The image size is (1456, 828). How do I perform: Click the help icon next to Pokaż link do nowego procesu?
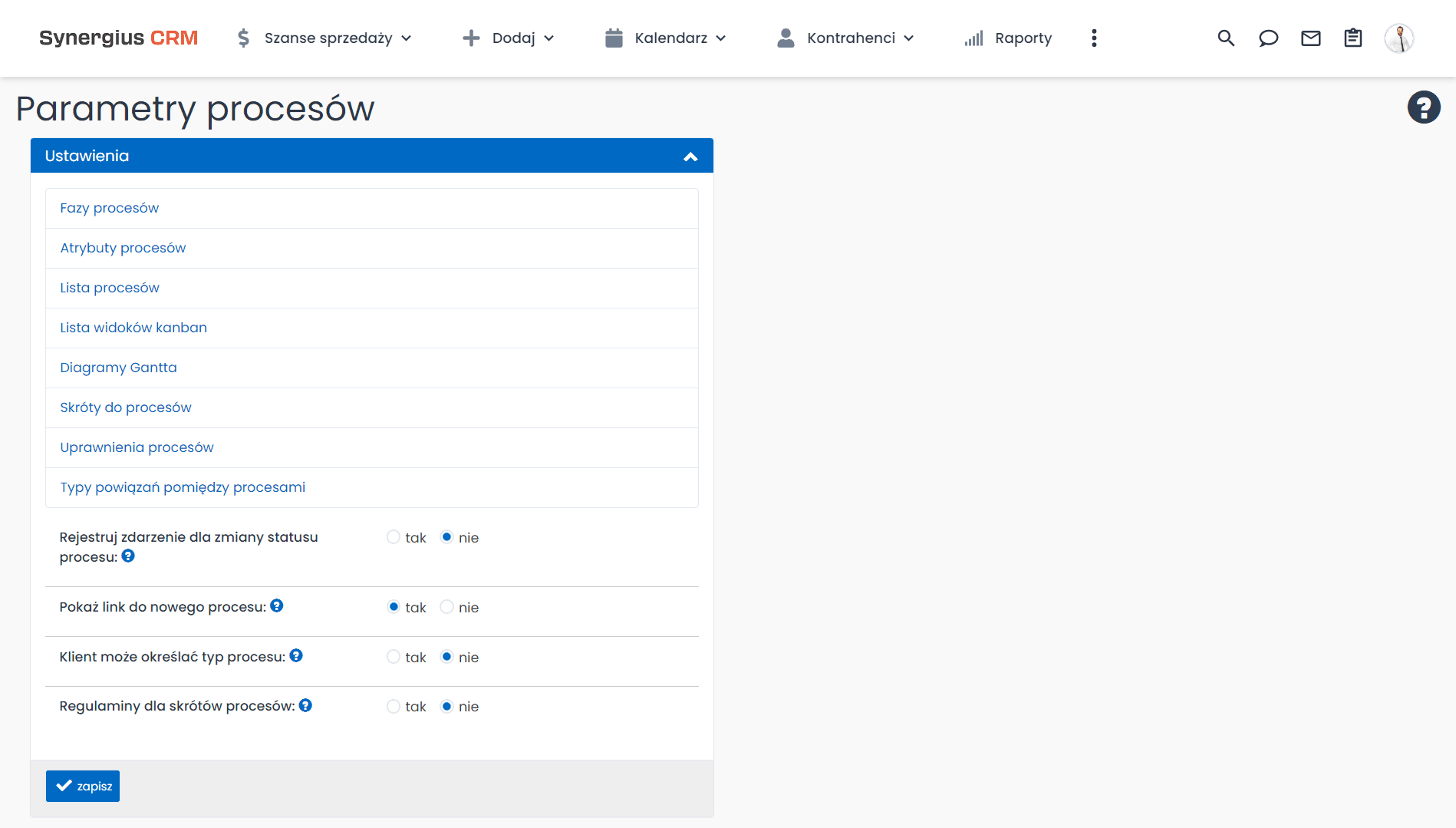coord(277,605)
